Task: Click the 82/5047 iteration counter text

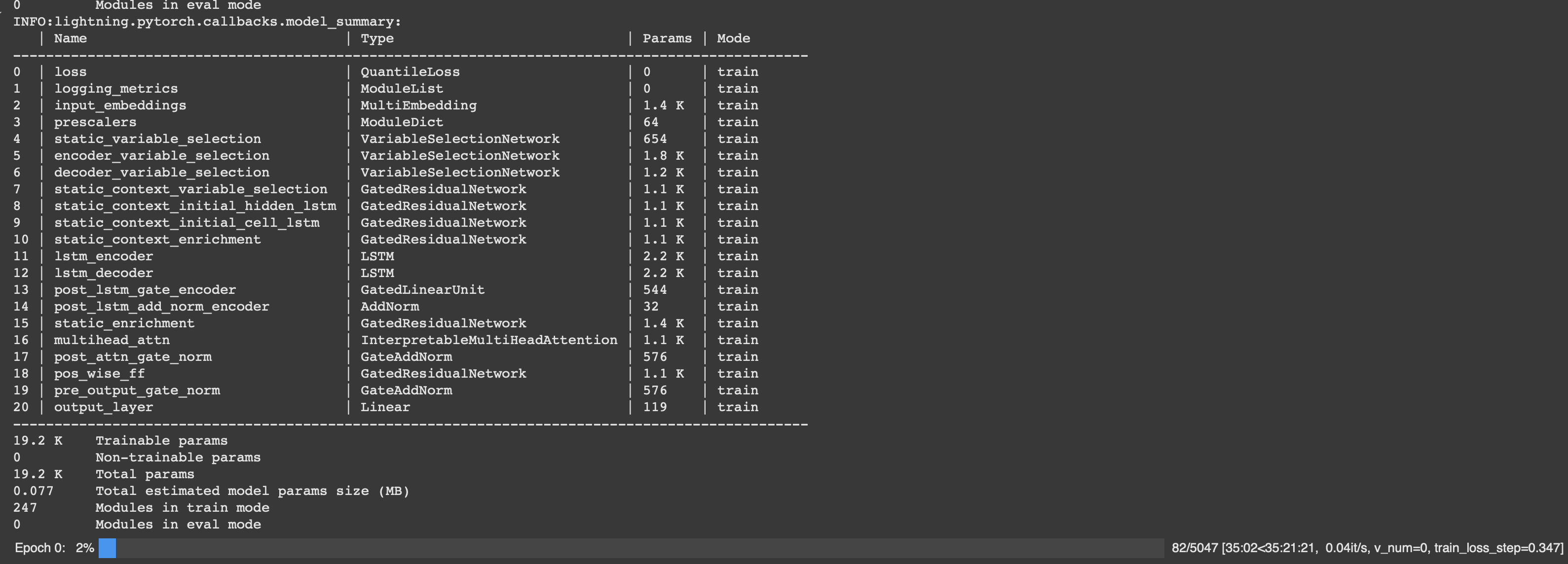Action: 1195,548
